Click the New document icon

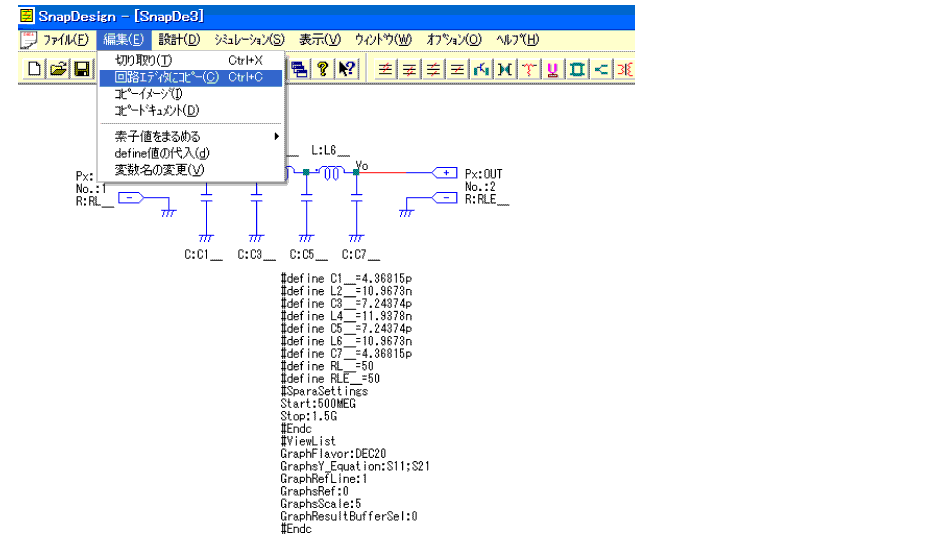click(x=35, y=69)
